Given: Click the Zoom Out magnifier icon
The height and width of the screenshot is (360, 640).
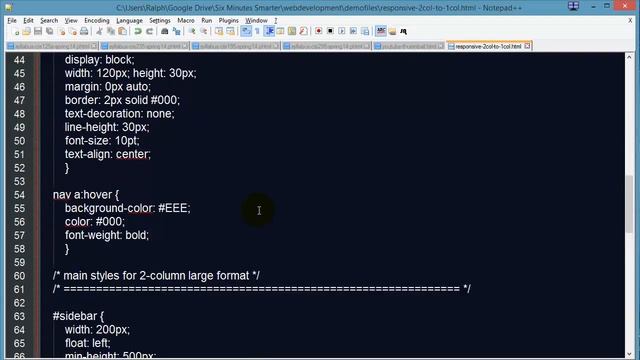Looking at the screenshot, I should point(203,31).
